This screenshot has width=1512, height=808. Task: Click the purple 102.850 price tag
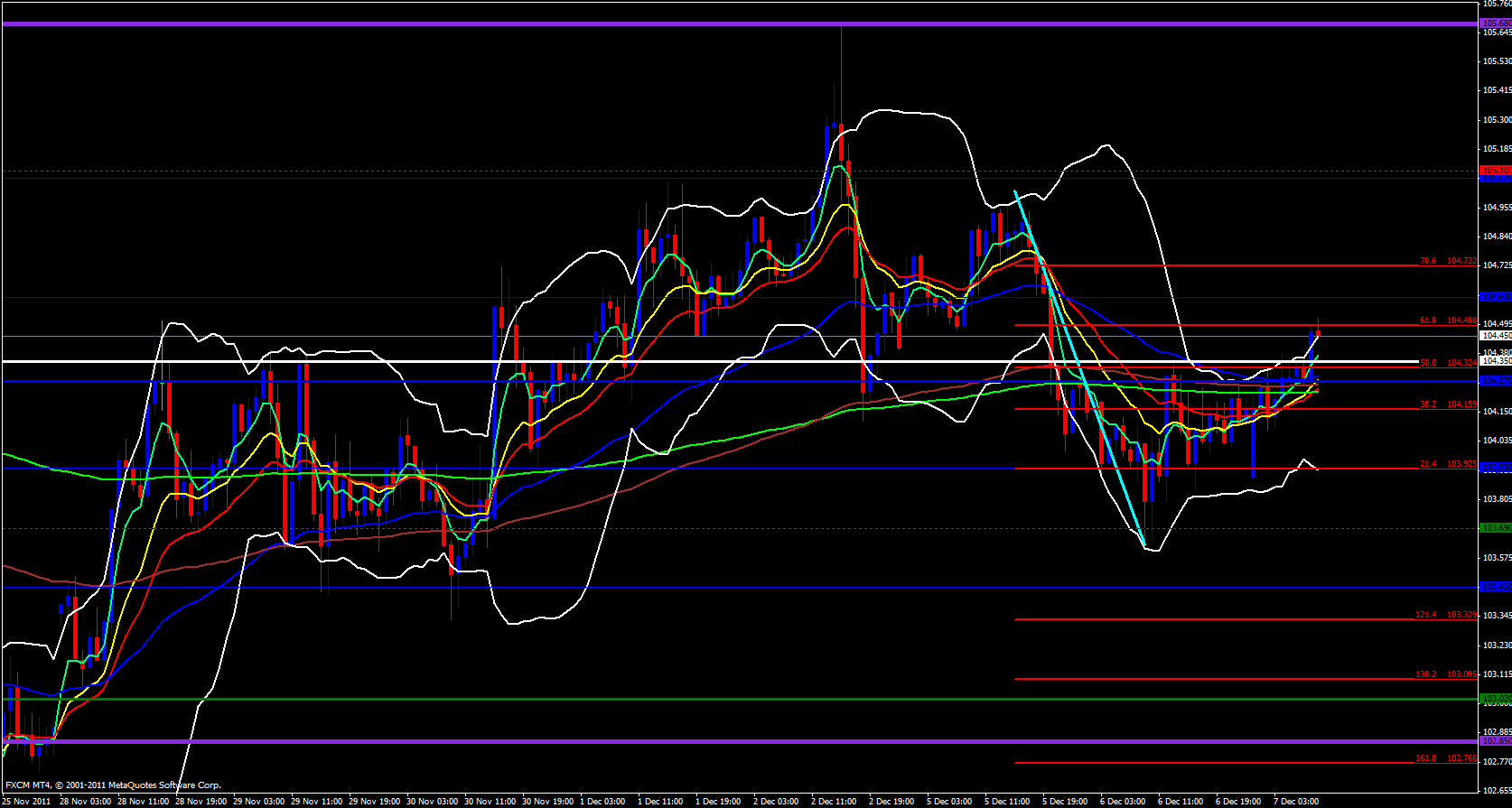click(1496, 741)
